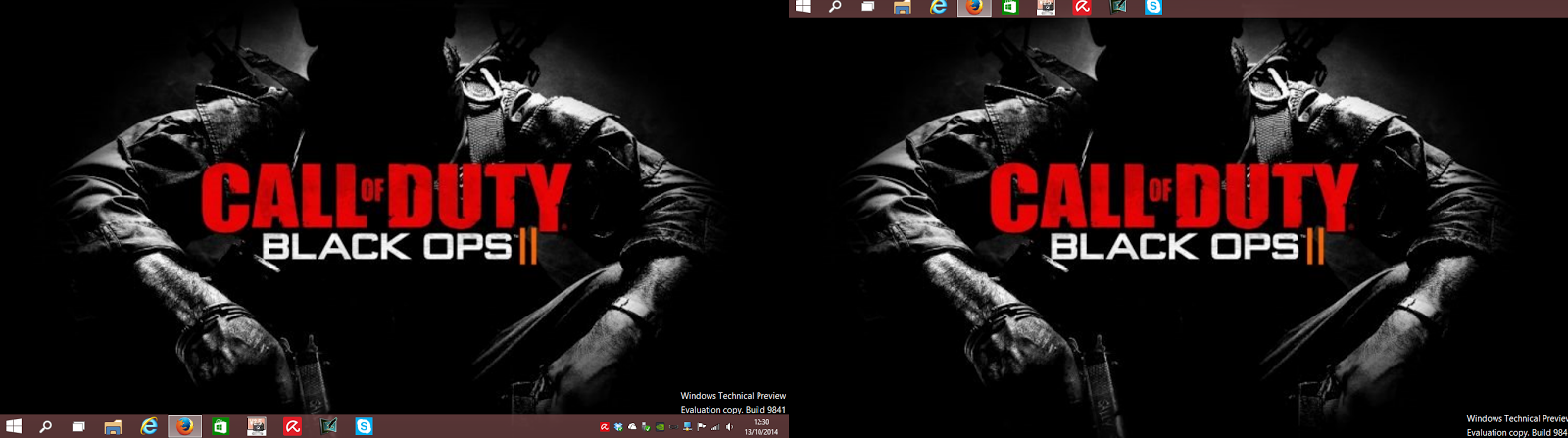Viewport: 1568px width, 438px height.
Task: Click the network computer tray icon
Action: [x=687, y=427]
